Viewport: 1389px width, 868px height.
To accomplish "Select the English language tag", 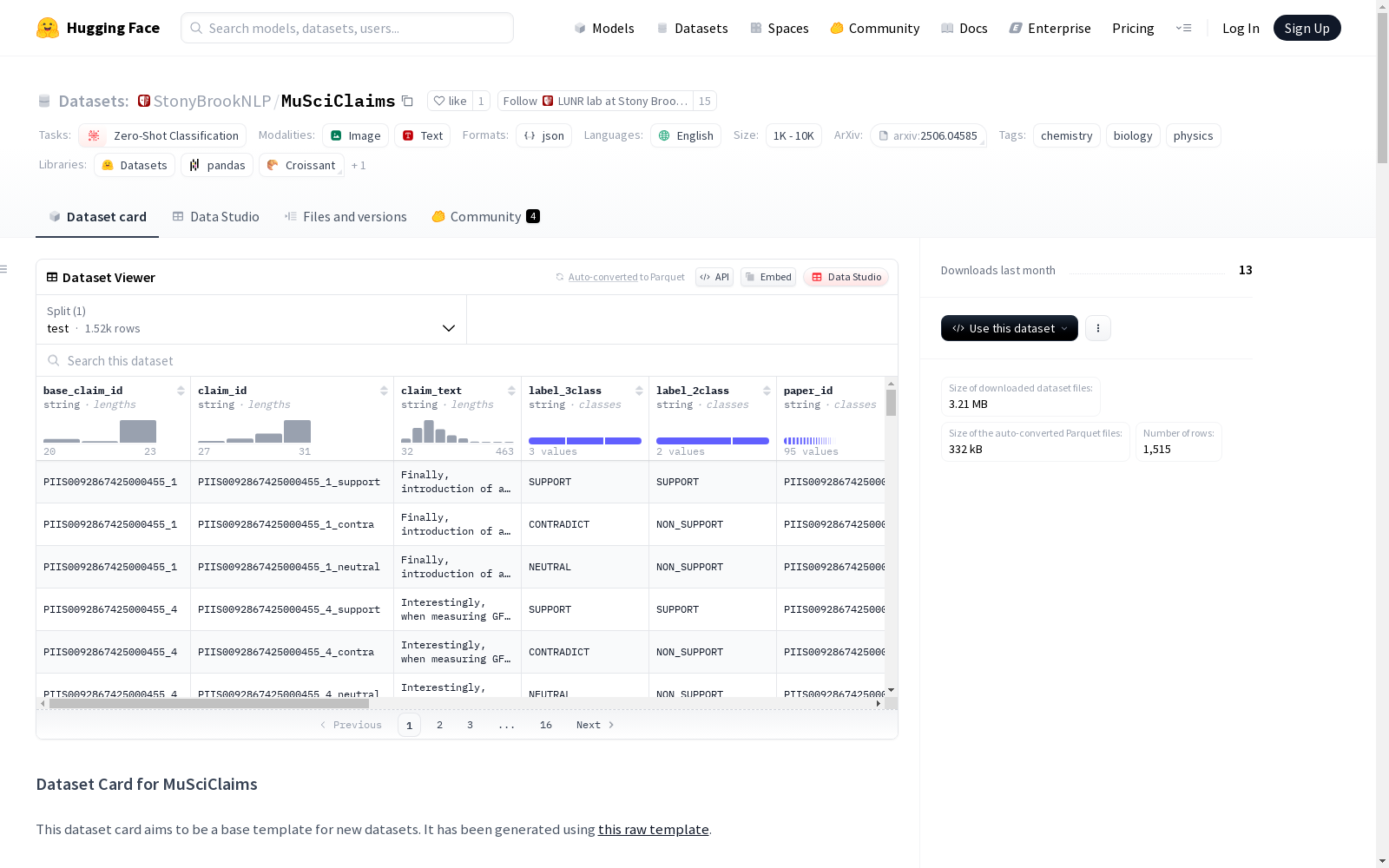I will pyautogui.click(x=686, y=135).
